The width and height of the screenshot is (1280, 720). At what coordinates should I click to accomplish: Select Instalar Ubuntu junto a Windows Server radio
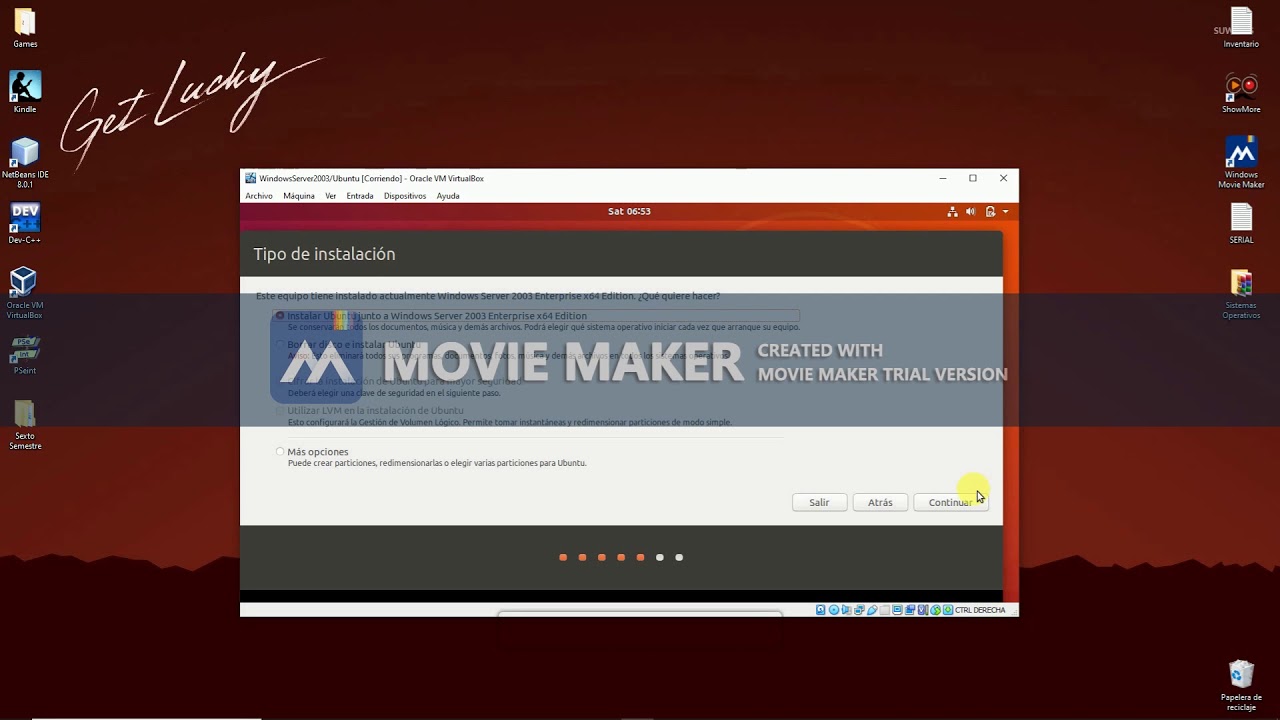click(280, 316)
